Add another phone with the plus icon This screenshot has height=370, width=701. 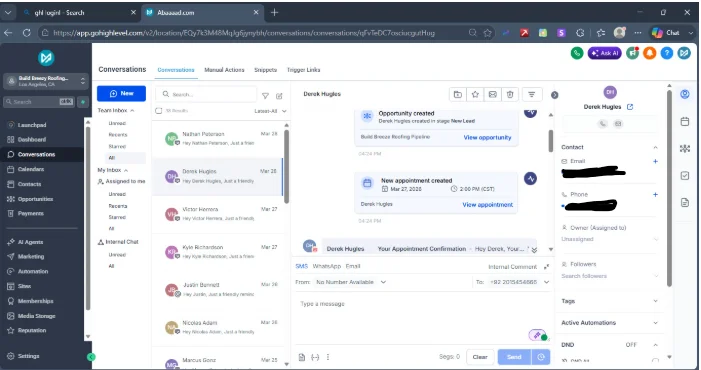click(655, 194)
